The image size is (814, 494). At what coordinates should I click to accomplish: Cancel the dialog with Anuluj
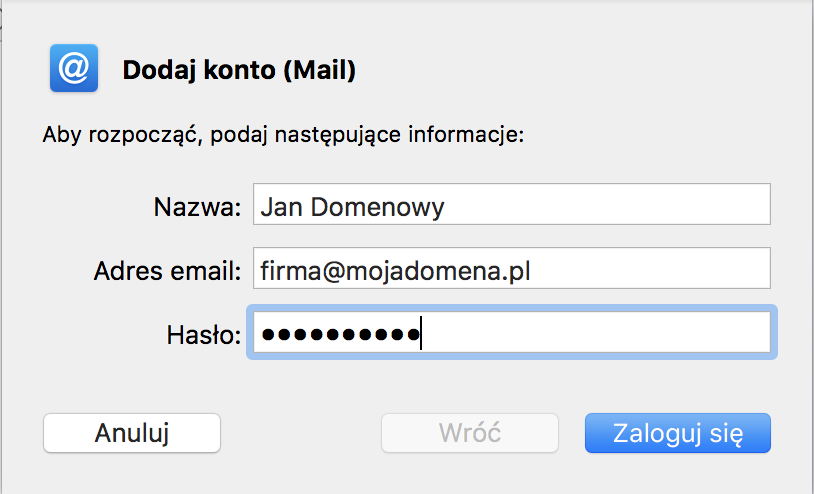tap(132, 433)
